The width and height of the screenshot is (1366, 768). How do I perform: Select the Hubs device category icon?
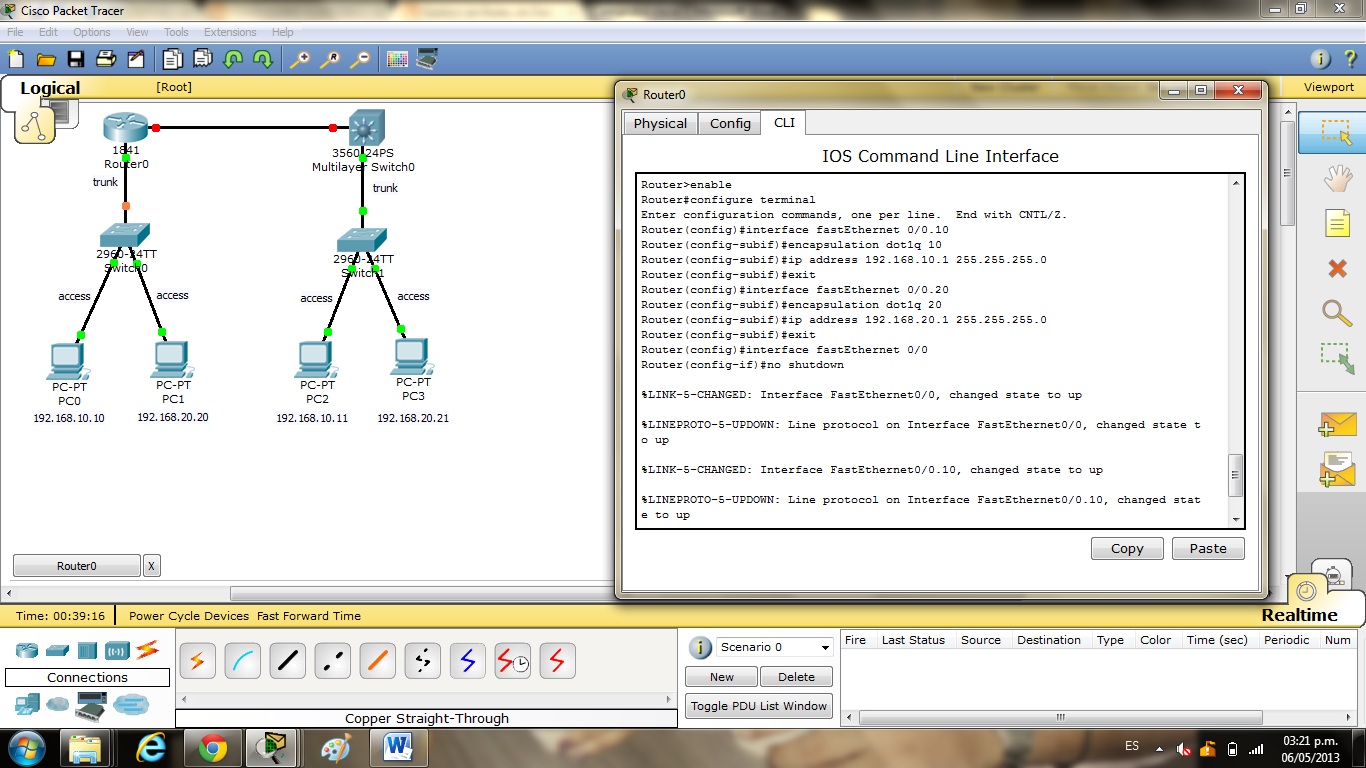[x=87, y=651]
